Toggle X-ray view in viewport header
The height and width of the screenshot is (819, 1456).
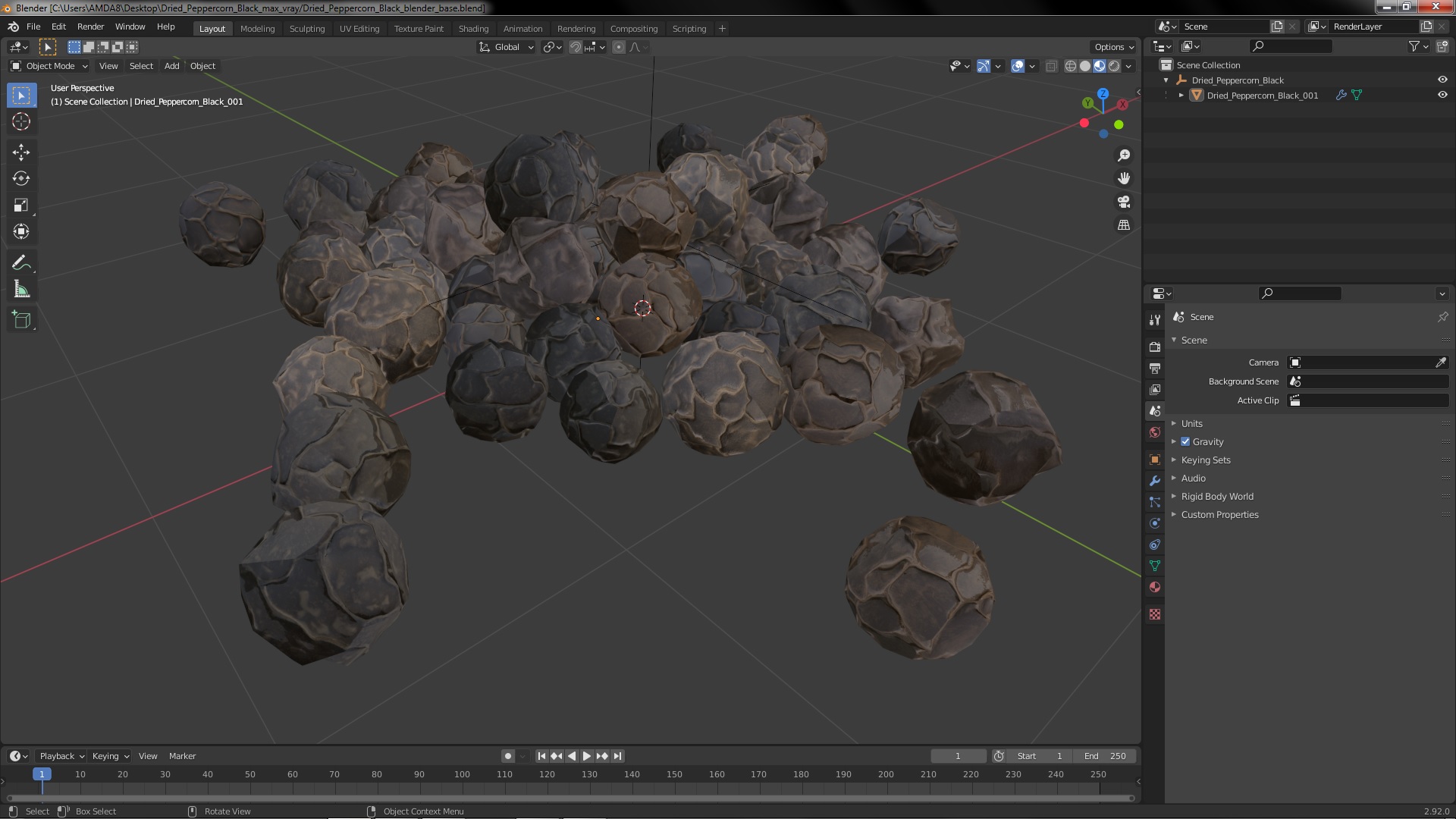1051,66
